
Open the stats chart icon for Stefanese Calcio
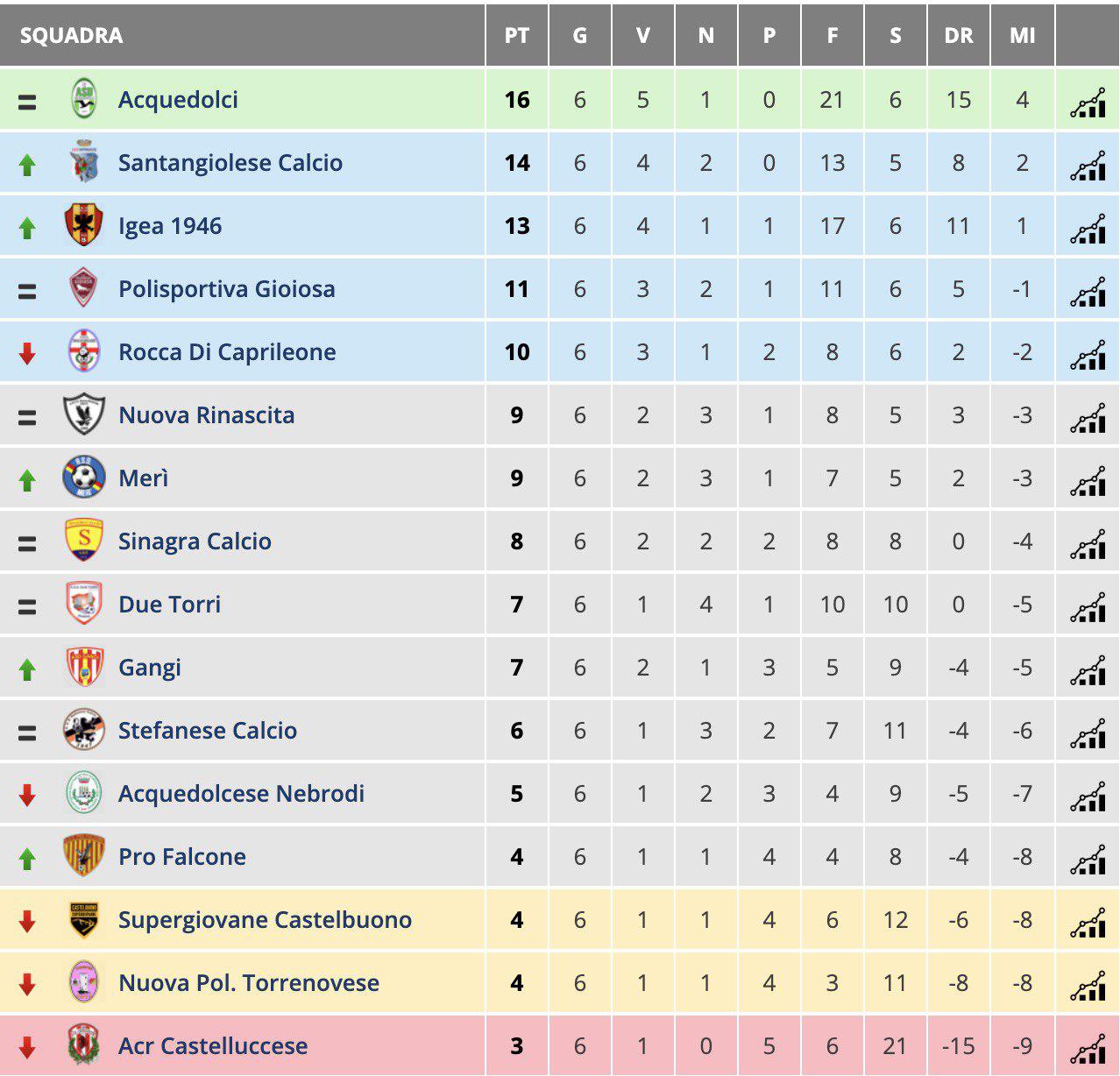pos(1088,733)
